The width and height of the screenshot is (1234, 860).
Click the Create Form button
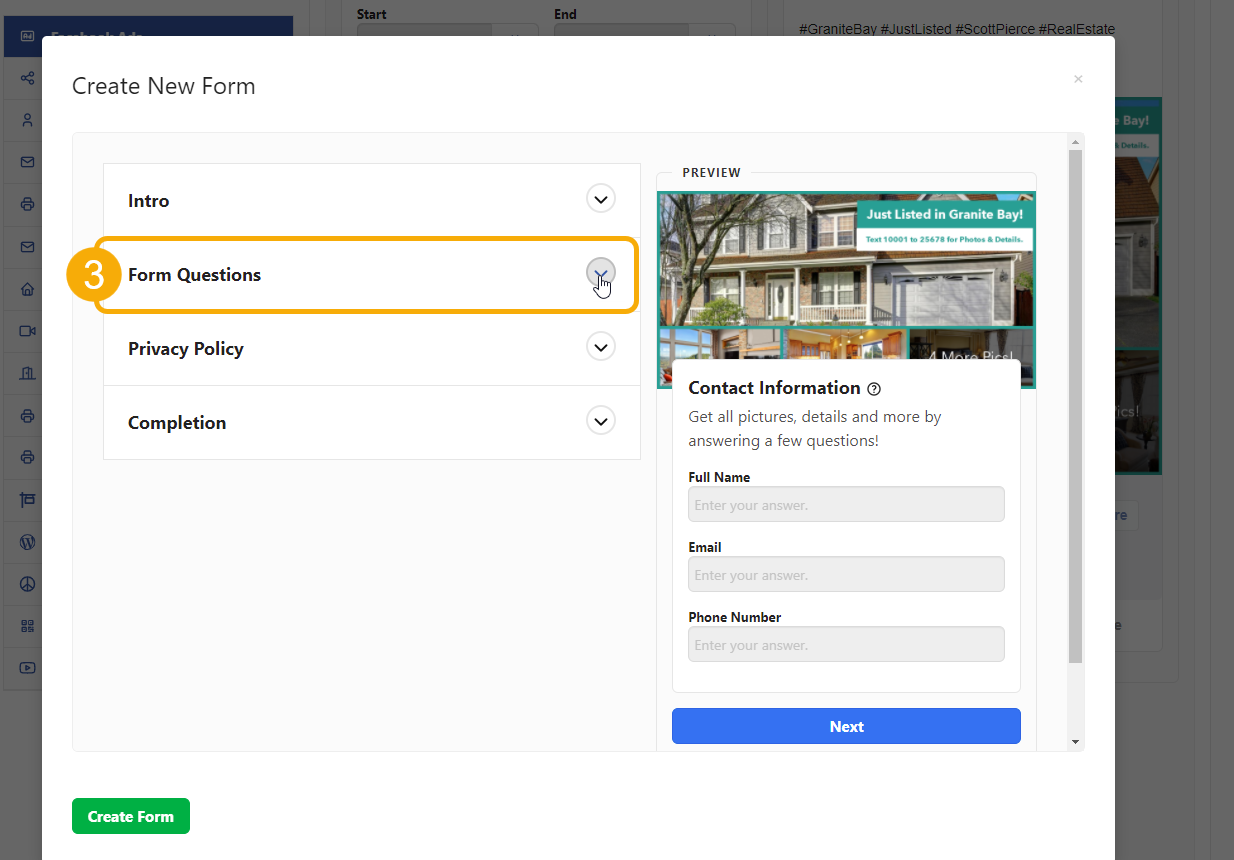click(130, 816)
